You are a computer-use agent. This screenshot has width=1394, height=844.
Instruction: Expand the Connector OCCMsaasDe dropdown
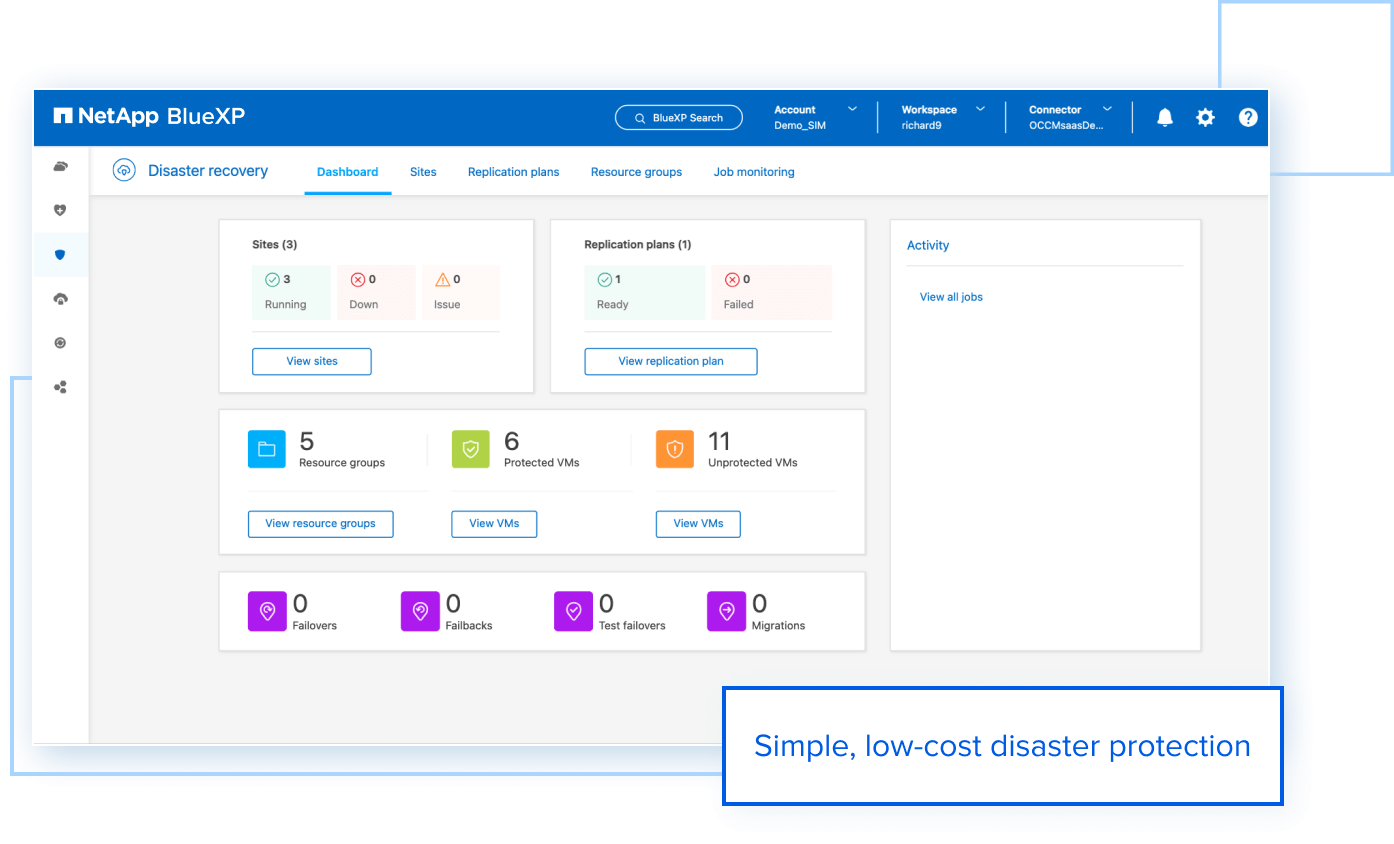[1068, 117]
